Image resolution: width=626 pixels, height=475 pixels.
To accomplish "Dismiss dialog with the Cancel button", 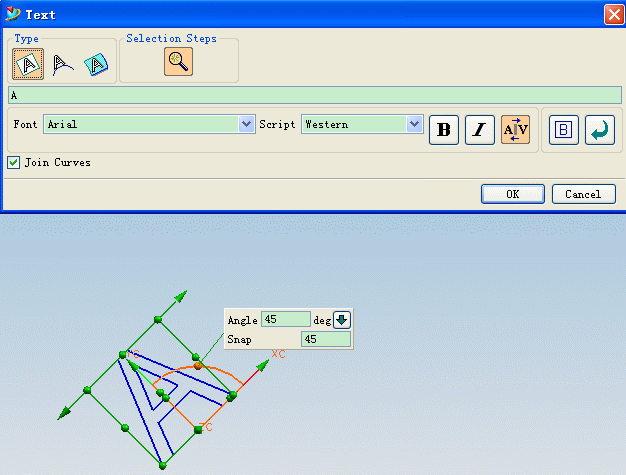I will pyautogui.click(x=584, y=194).
